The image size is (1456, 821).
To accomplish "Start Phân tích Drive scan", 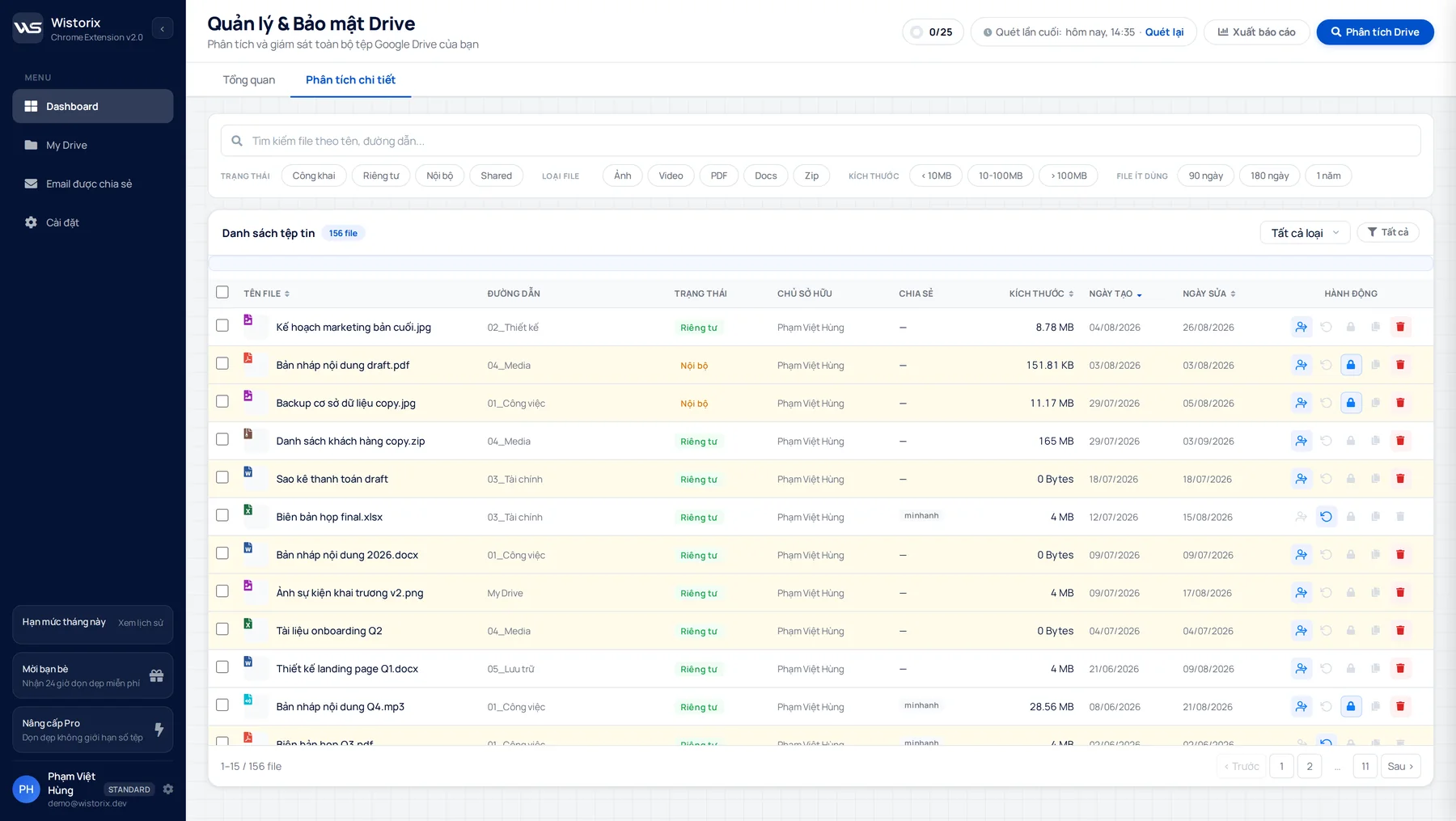I will pyautogui.click(x=1374, y=32).
